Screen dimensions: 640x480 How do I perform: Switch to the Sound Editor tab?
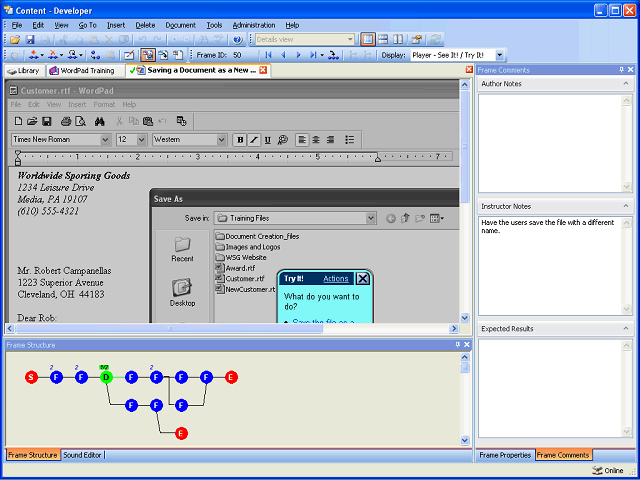point(82,455)
